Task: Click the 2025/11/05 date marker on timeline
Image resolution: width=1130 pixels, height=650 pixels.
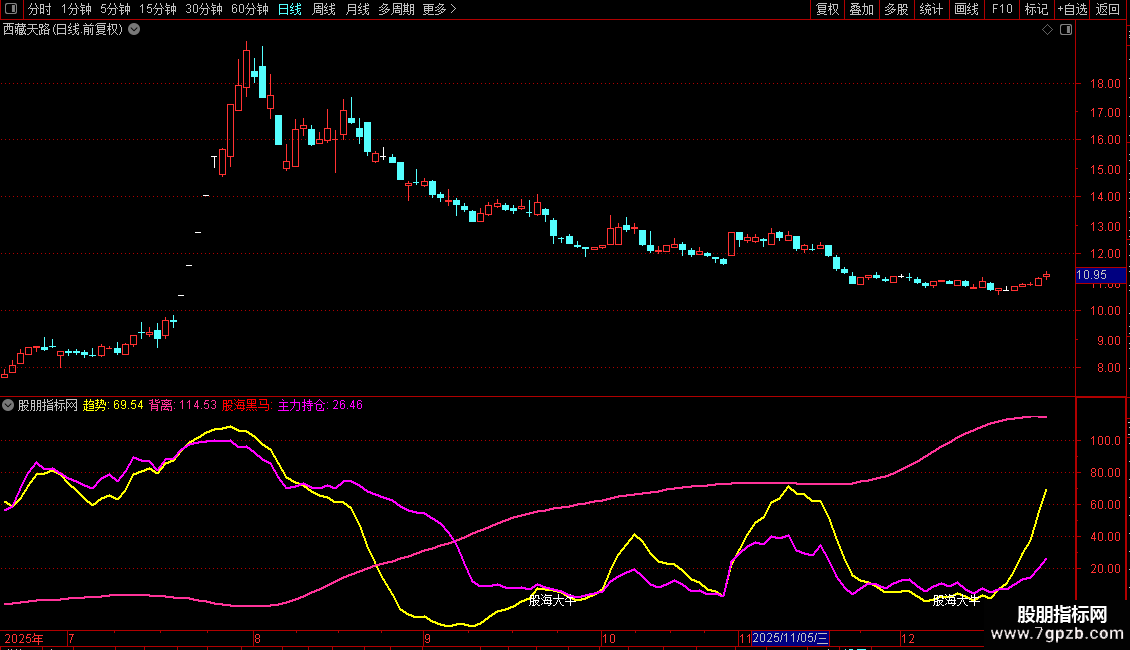Action: (790, 638)
